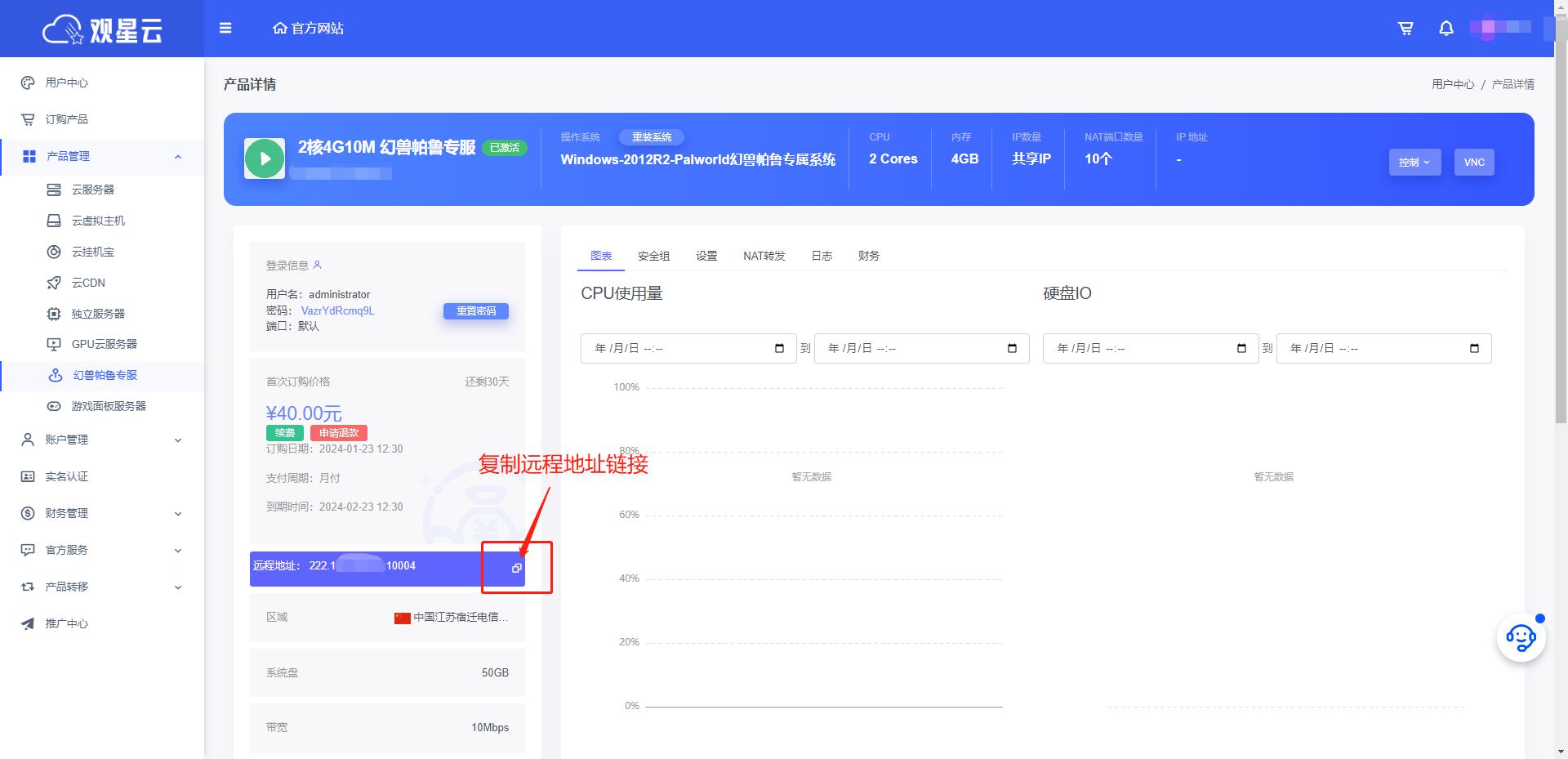Screen dimensions: 1568x759
Task: Click the home icon next to 官方网站
Action: click(280, 28)
